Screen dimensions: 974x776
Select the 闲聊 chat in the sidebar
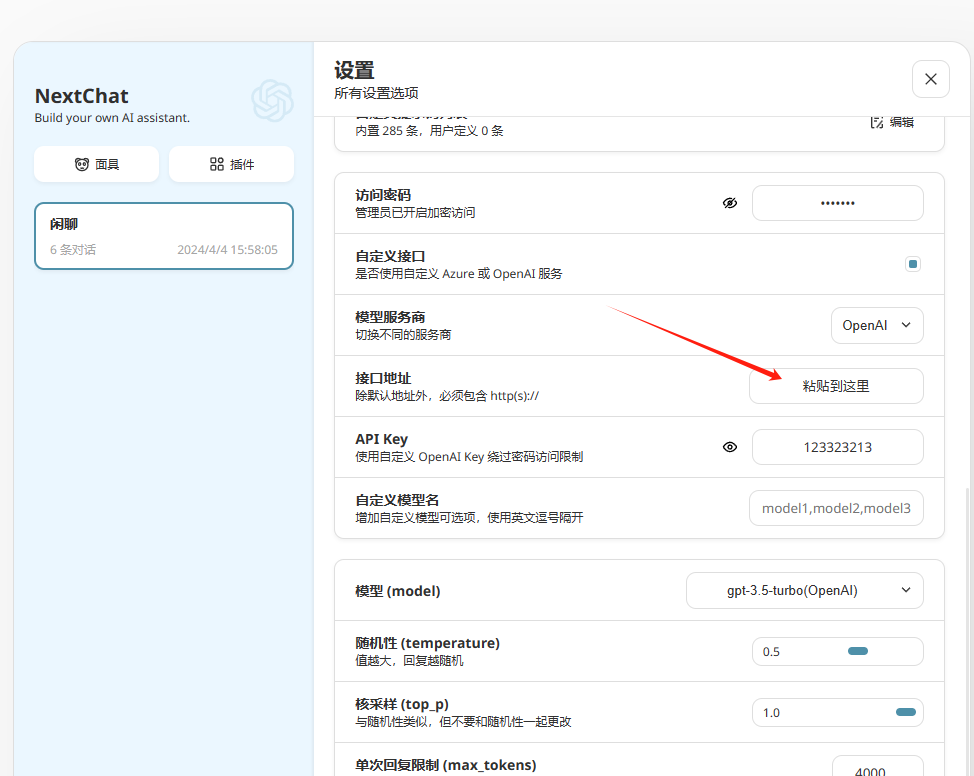click(x=164, y=236)
